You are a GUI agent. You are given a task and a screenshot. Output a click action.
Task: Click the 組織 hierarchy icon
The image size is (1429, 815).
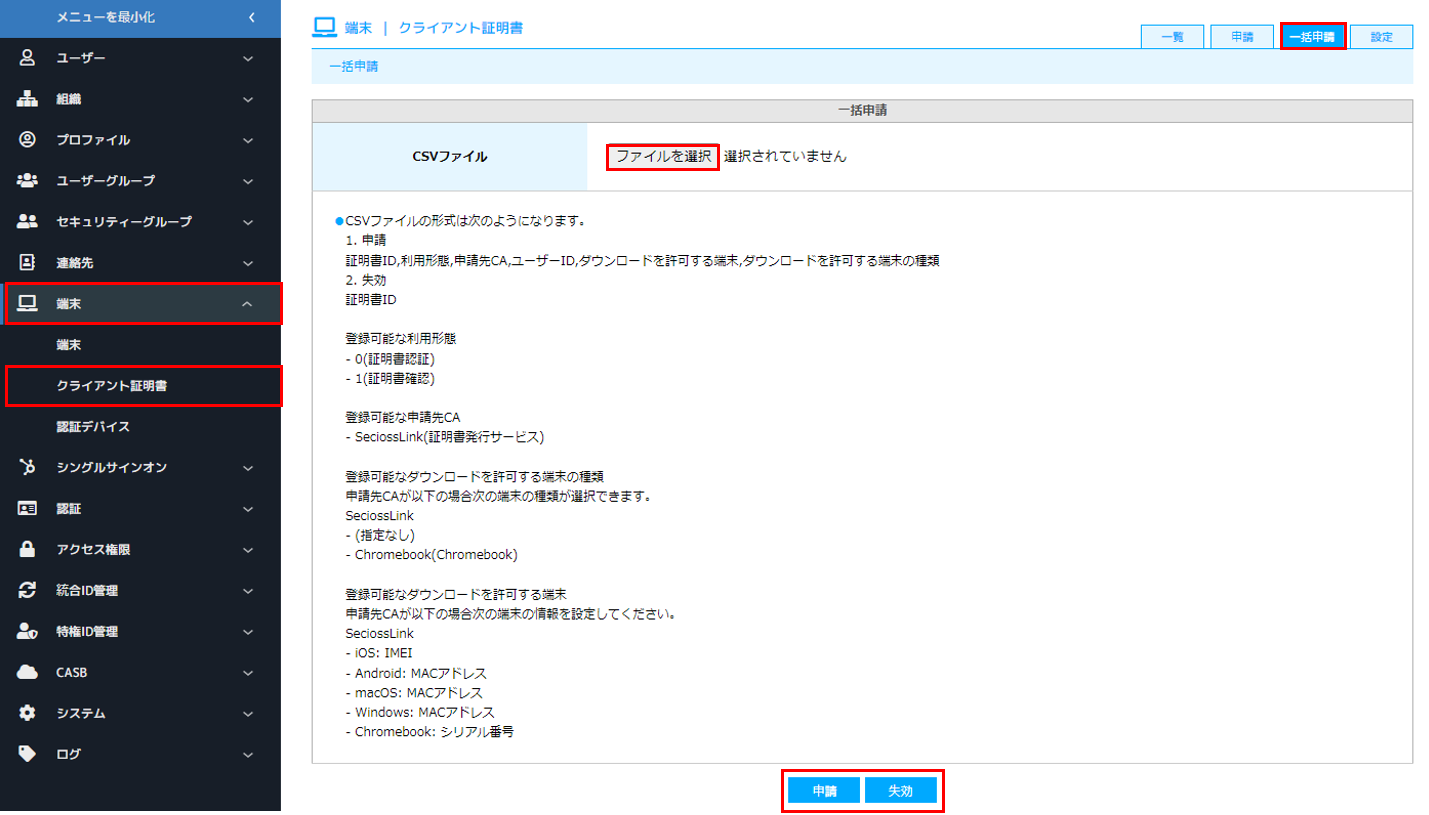(28, 99)
